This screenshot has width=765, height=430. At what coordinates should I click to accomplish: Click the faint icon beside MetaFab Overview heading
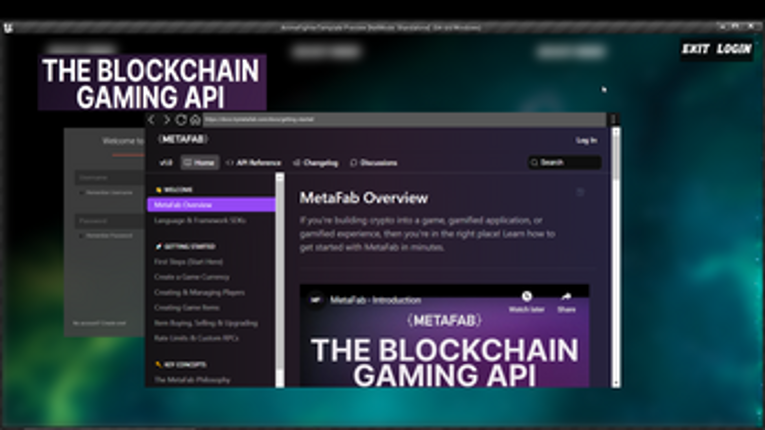pos(580,192)
